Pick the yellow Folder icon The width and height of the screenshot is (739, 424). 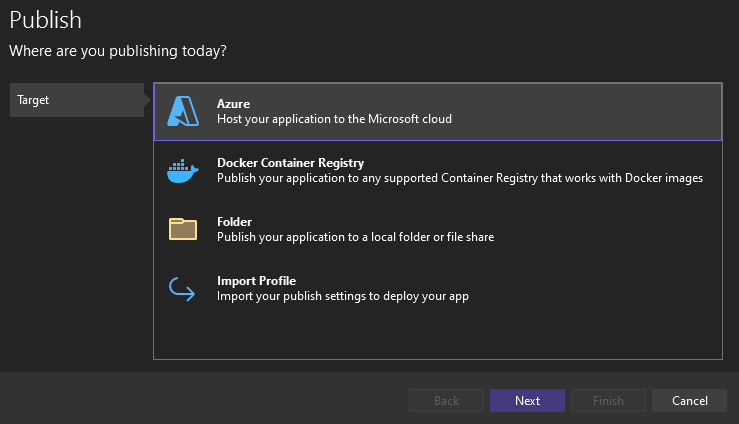point(183,229)
